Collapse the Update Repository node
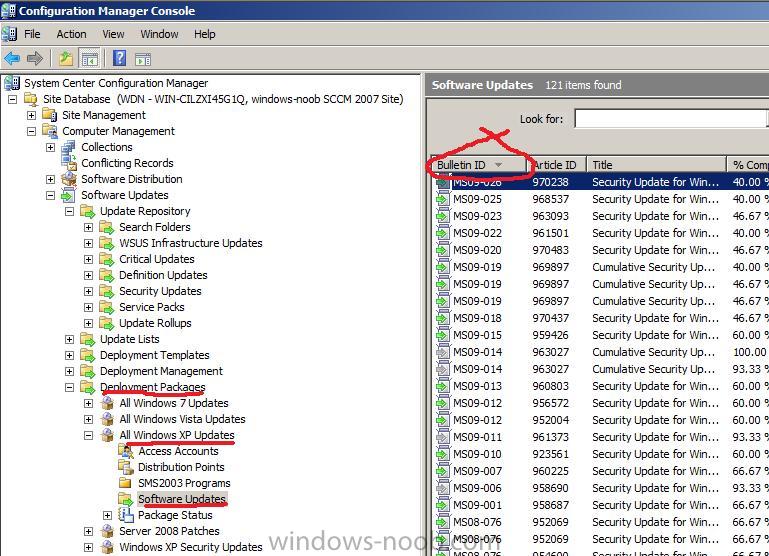Image resolution: width=769 pixels, height=556 pixels. click(70, 211)
